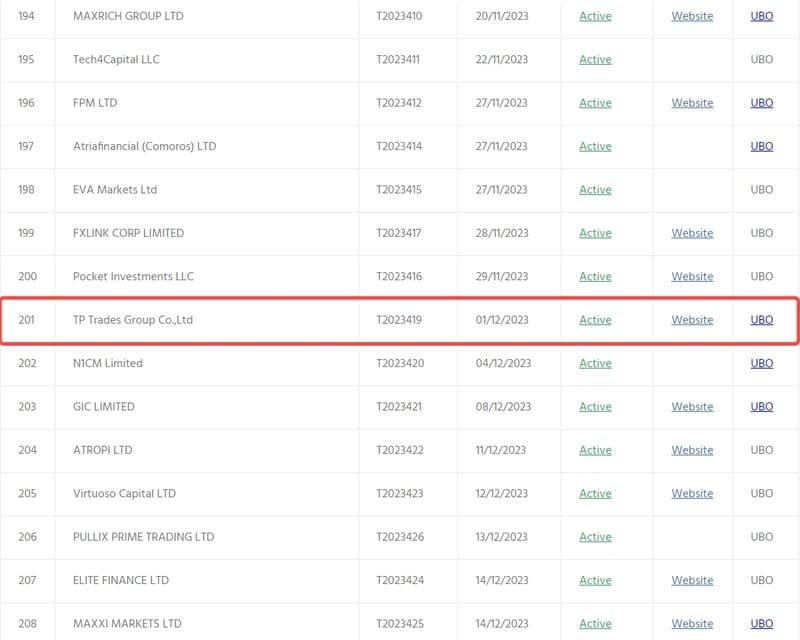Open Website link for GIC LIMITED
The image size is (800, 640).
point(692,407)
